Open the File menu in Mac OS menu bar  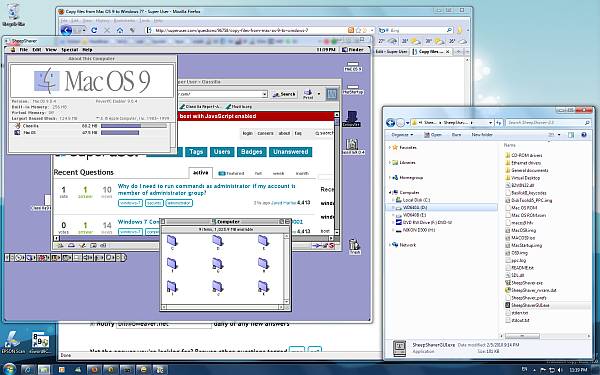pyautogui.click(x=24, y=50)
